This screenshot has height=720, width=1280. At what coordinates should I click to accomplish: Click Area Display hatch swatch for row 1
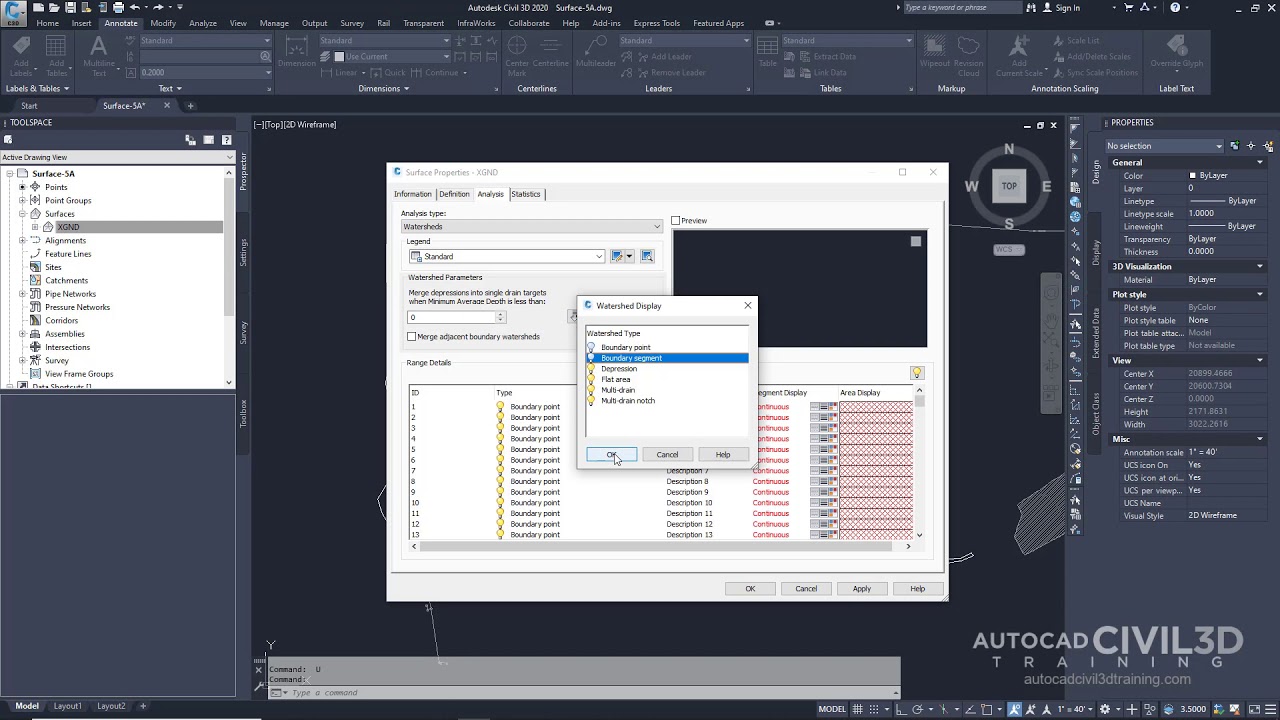coord(876,407)
